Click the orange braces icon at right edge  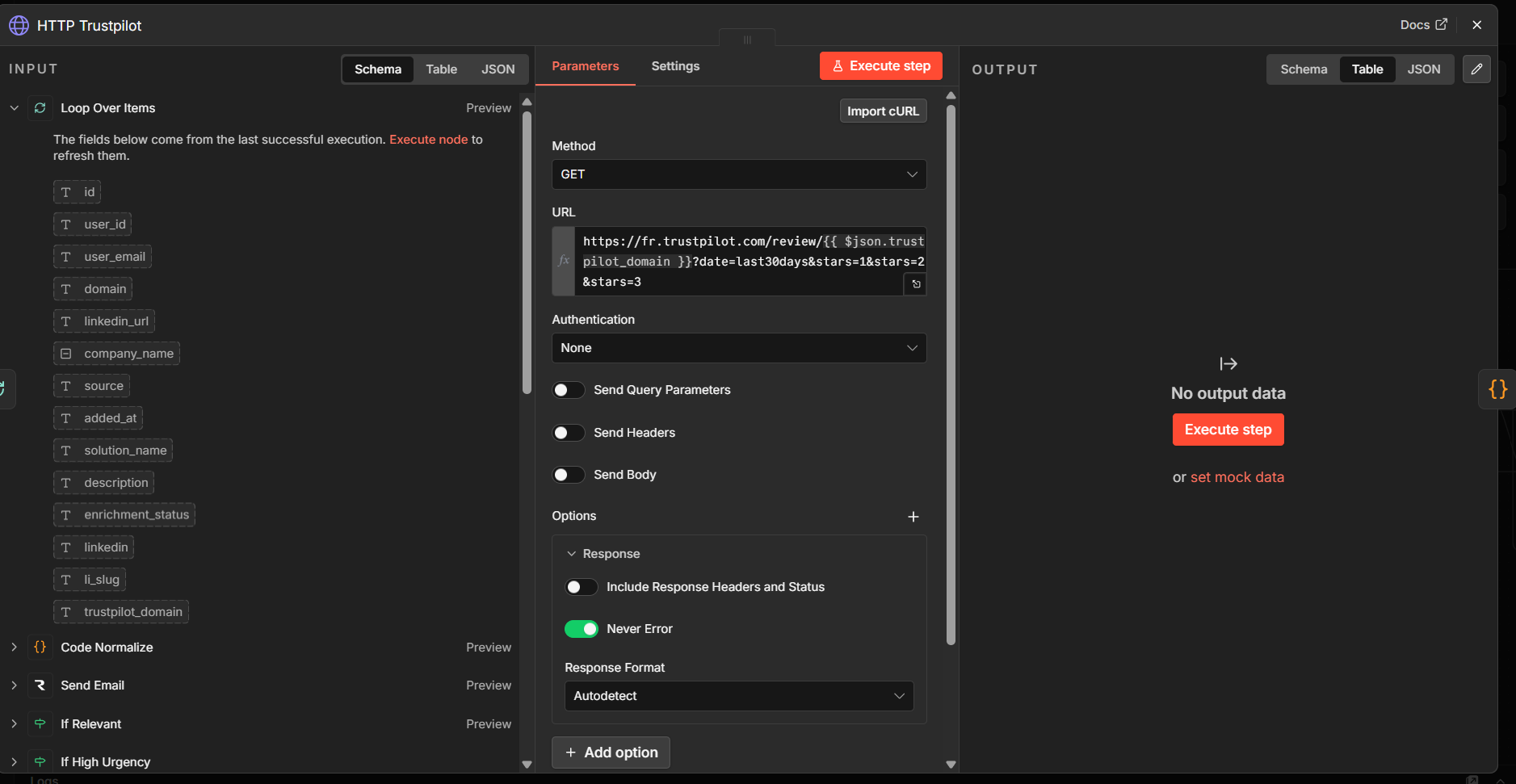pos(1497,389)
